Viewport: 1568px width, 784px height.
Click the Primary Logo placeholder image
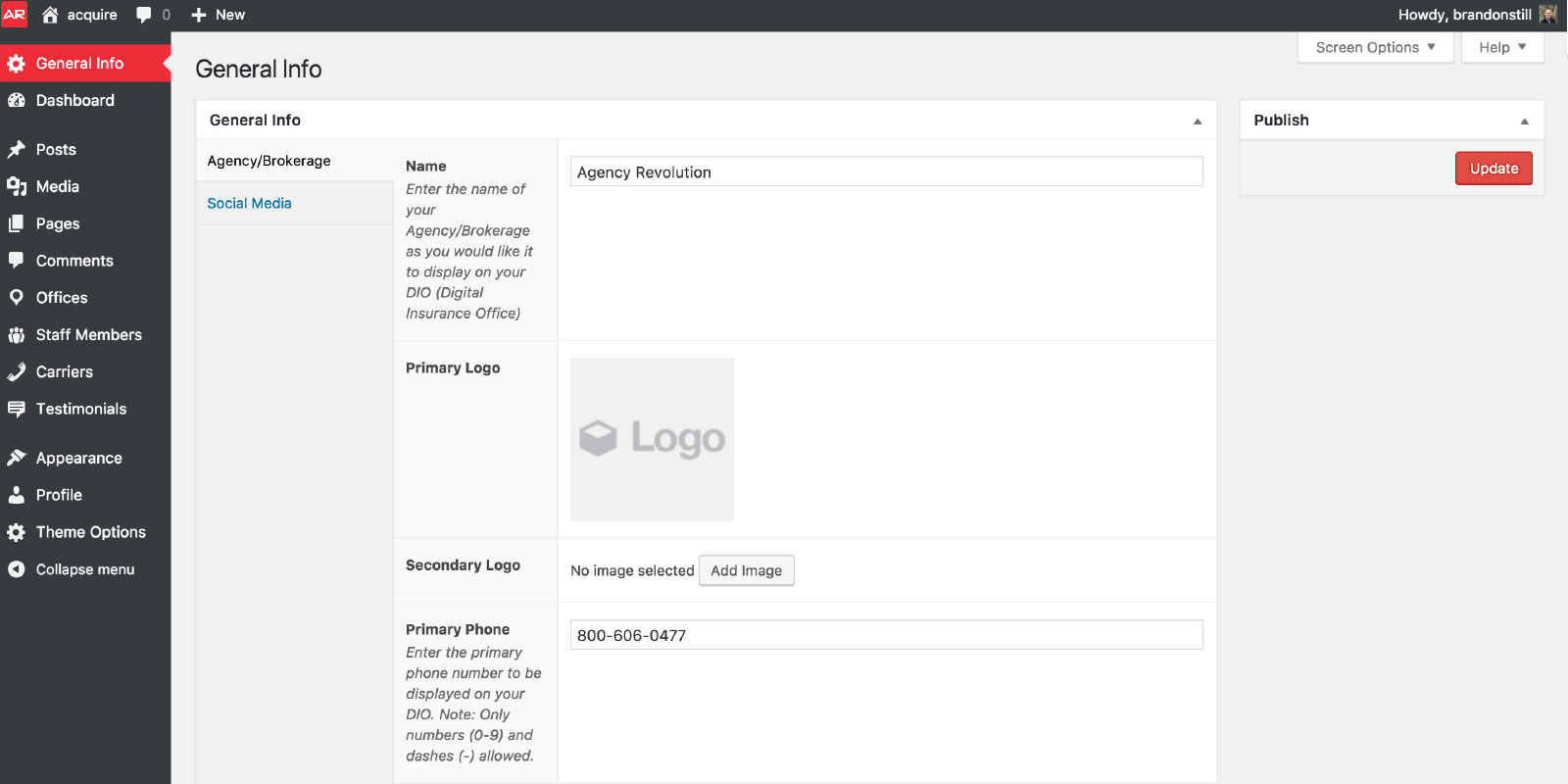652,439
